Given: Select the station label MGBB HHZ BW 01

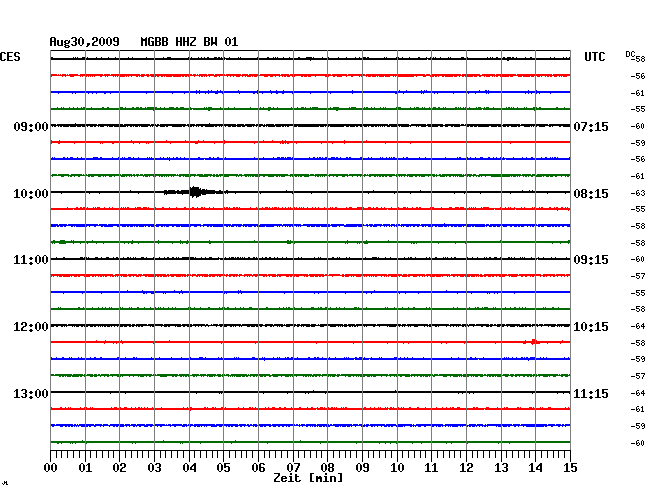Looking at the screenshot, I should [189, 42].
